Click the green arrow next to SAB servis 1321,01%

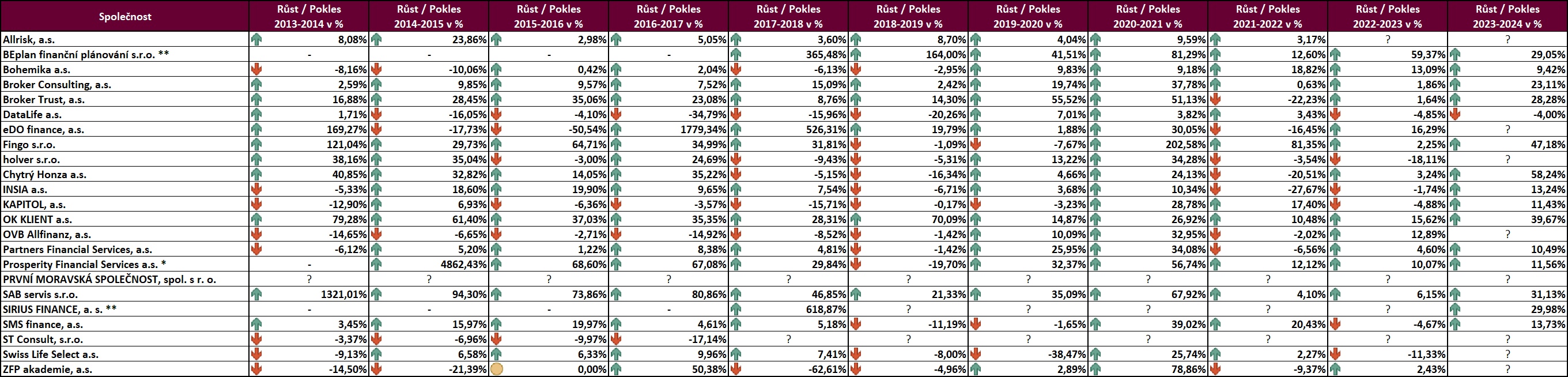click(256, 294)
